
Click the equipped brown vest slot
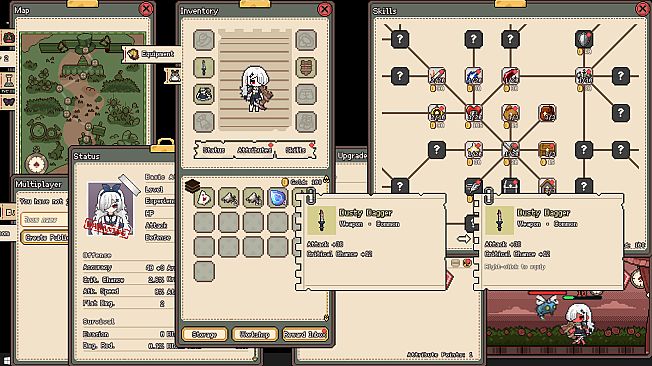point(306,67)
